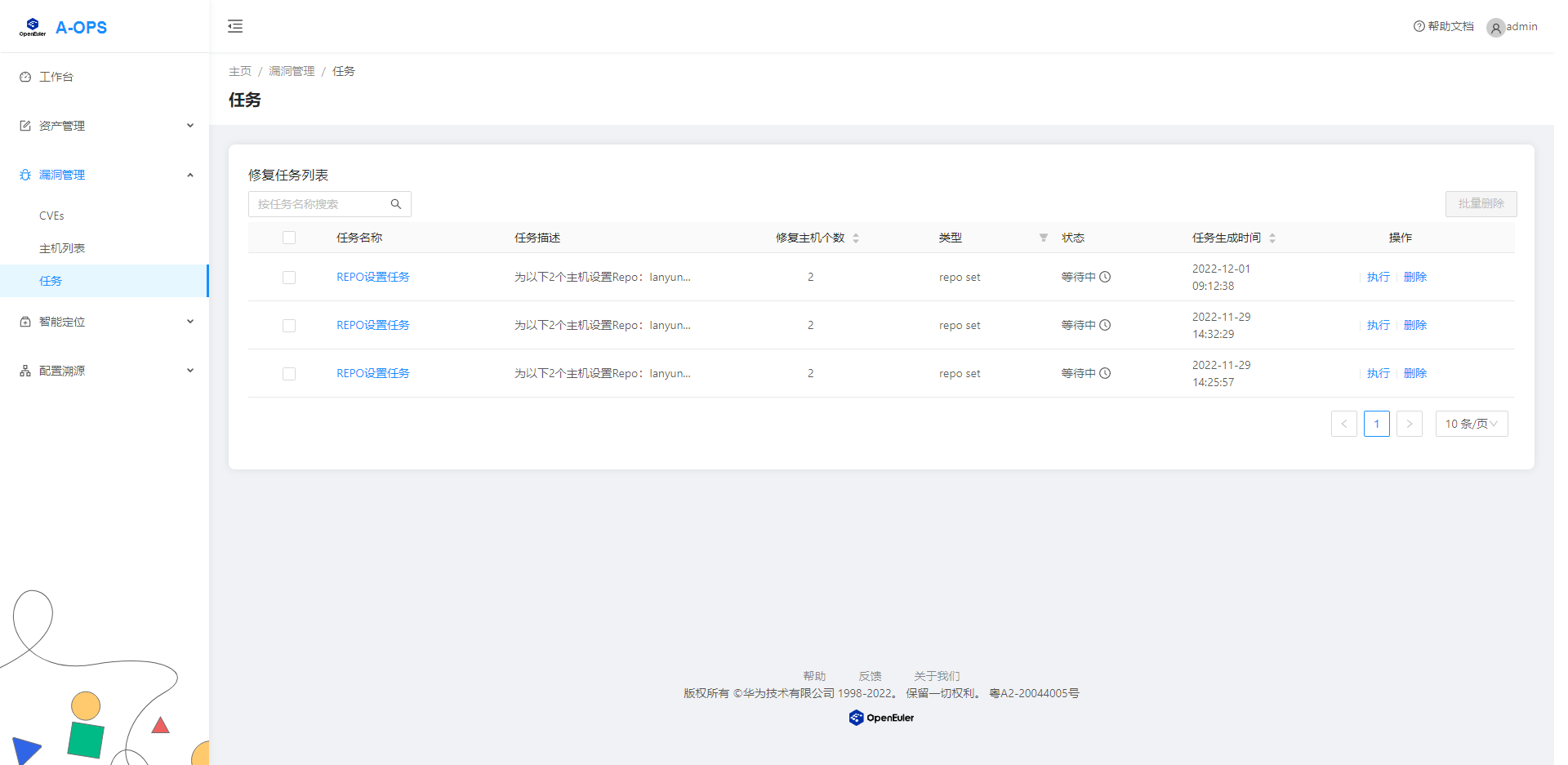Open the CVEs menu item
The height and width of the screenshot is (765, 1568).
51,216
